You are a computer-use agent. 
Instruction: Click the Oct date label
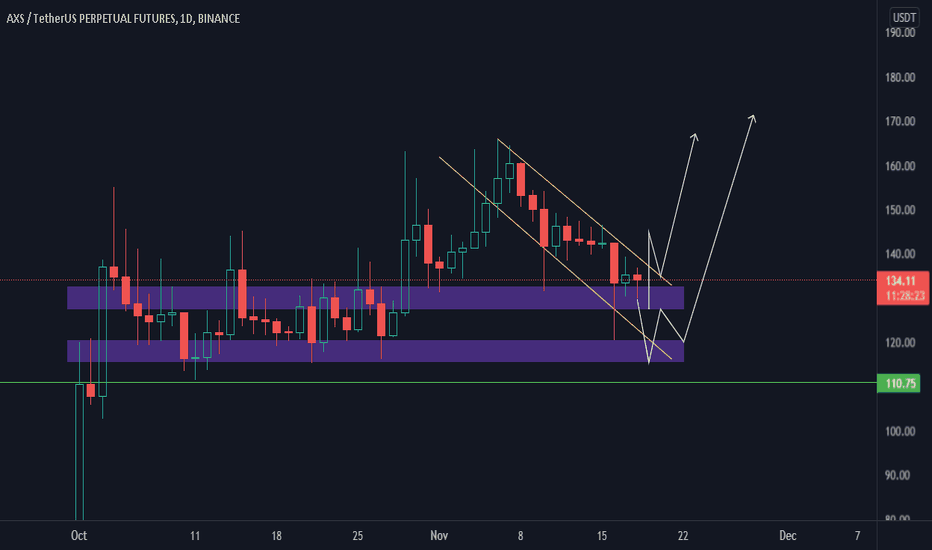click(x=79, y=535)
